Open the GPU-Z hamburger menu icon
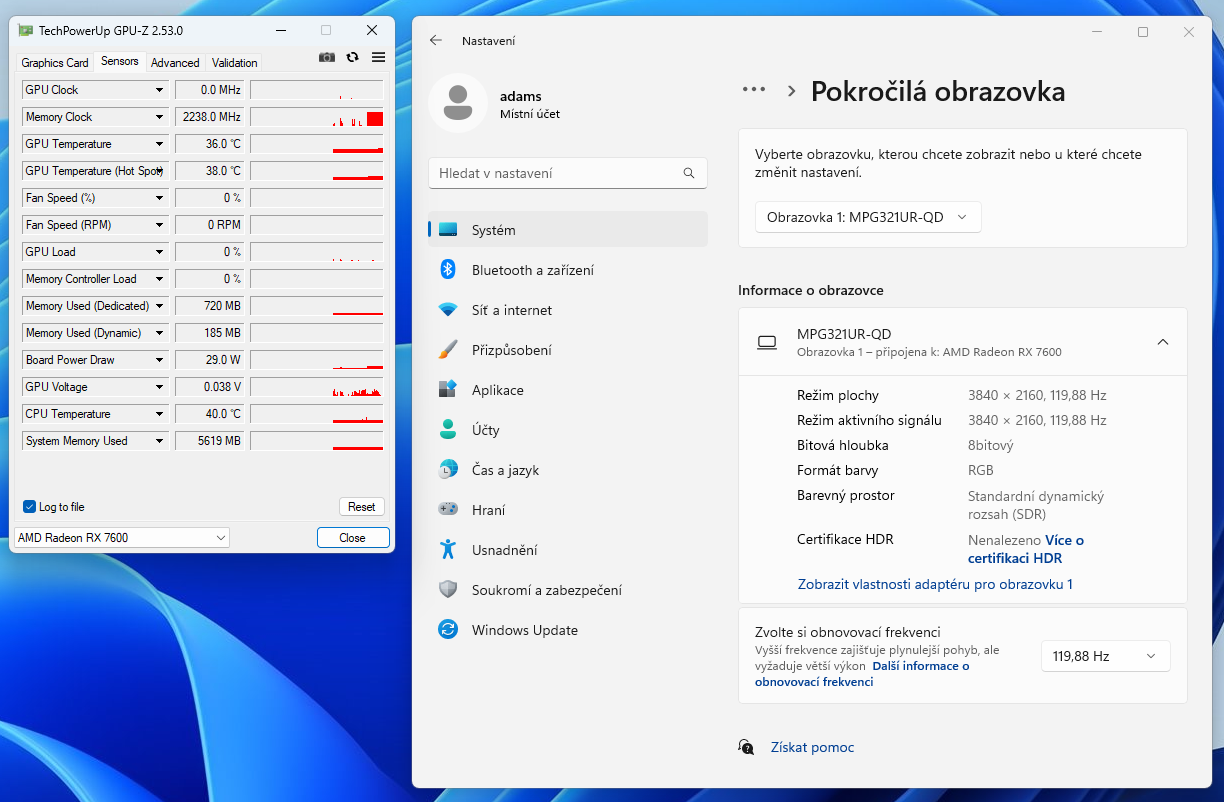 coord(378,57)
